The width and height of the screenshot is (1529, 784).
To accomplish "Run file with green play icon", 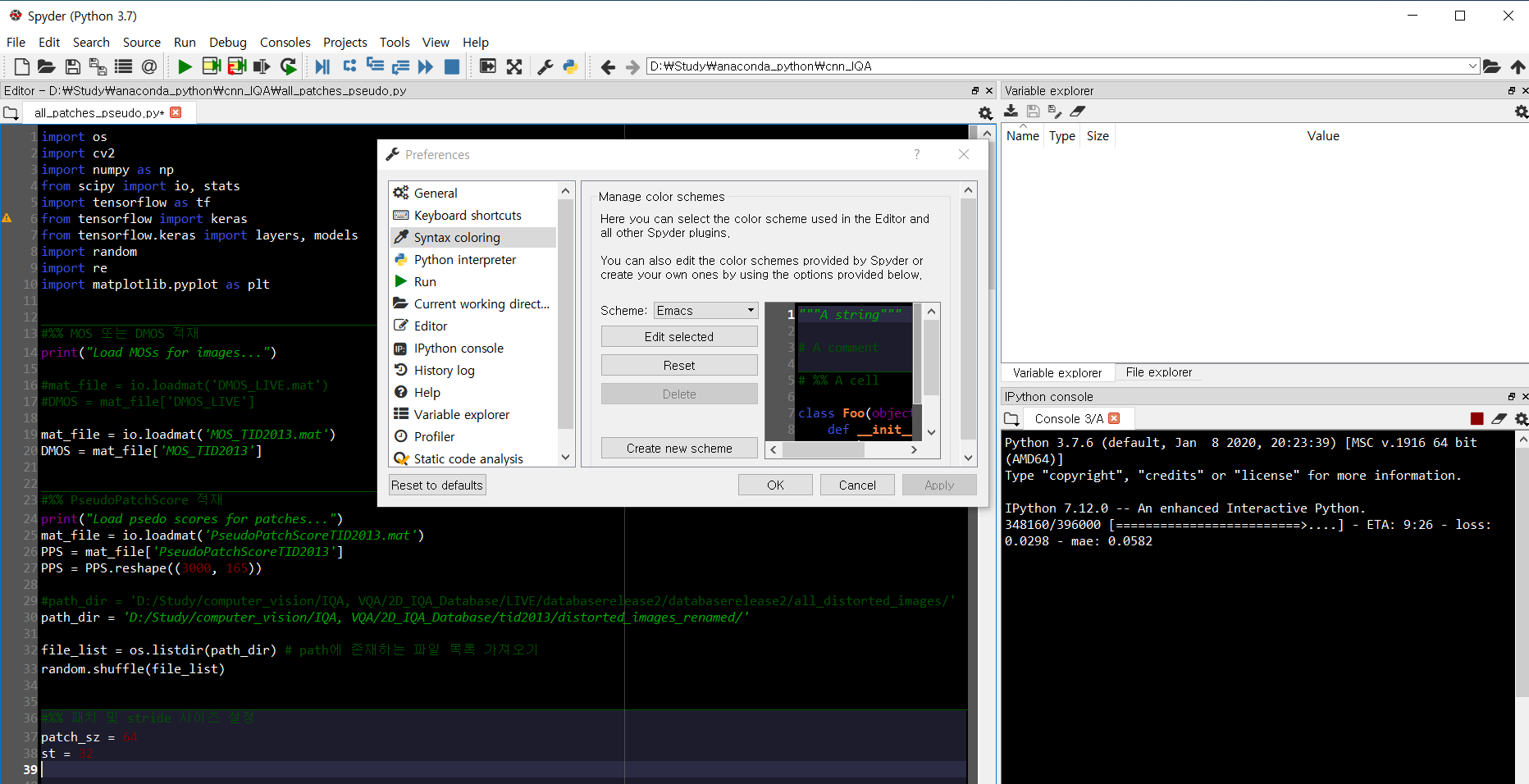I will [185, 66].
